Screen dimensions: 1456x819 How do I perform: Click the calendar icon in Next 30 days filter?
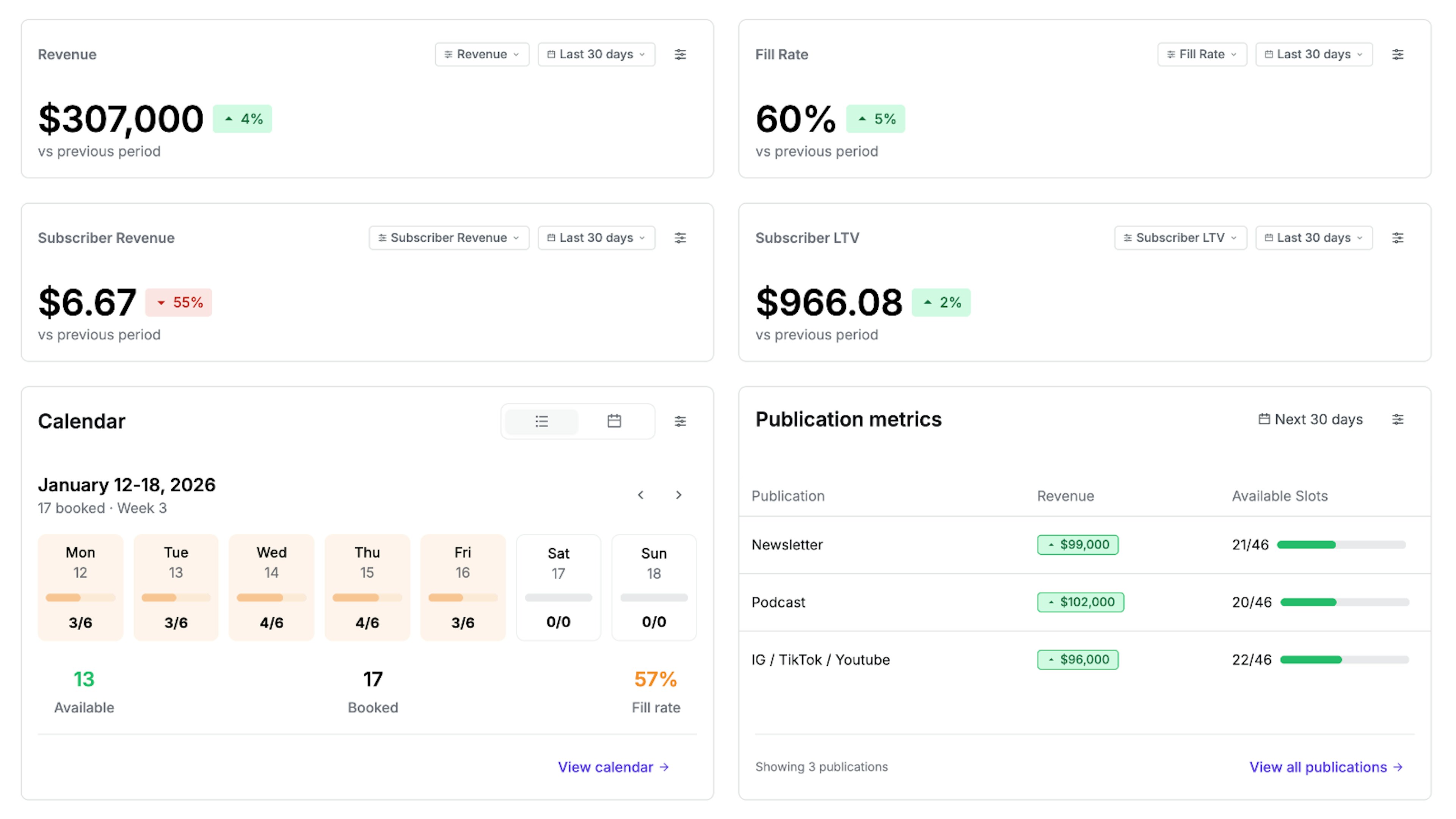click(1265, 419)
